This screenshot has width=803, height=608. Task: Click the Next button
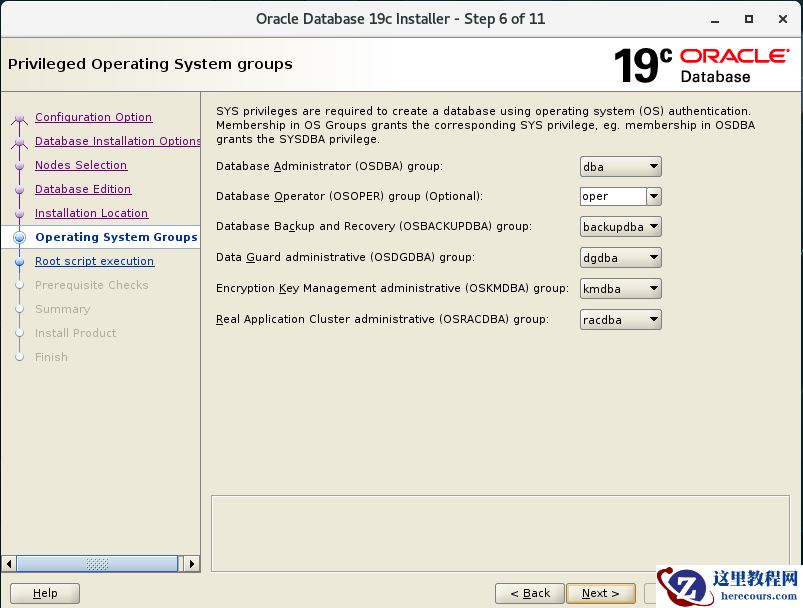tap(601, 593)
